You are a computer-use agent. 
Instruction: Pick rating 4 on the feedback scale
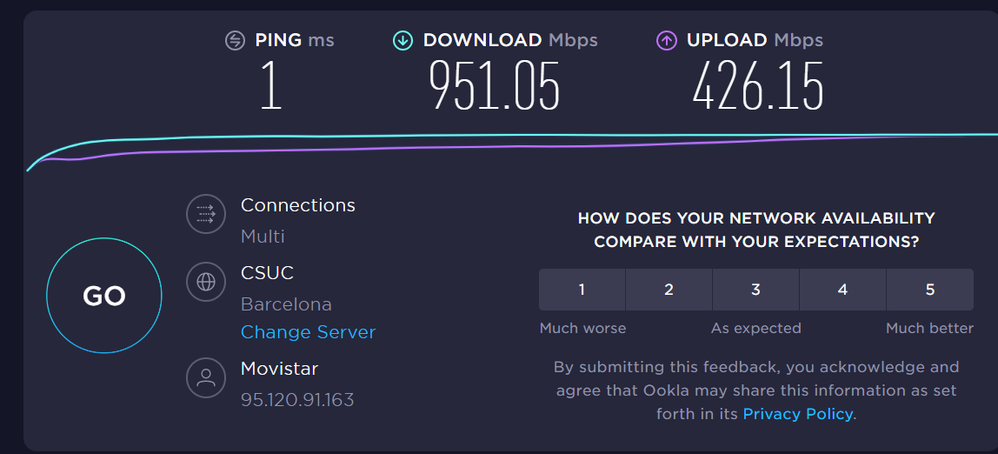click(x=843, y=290)
